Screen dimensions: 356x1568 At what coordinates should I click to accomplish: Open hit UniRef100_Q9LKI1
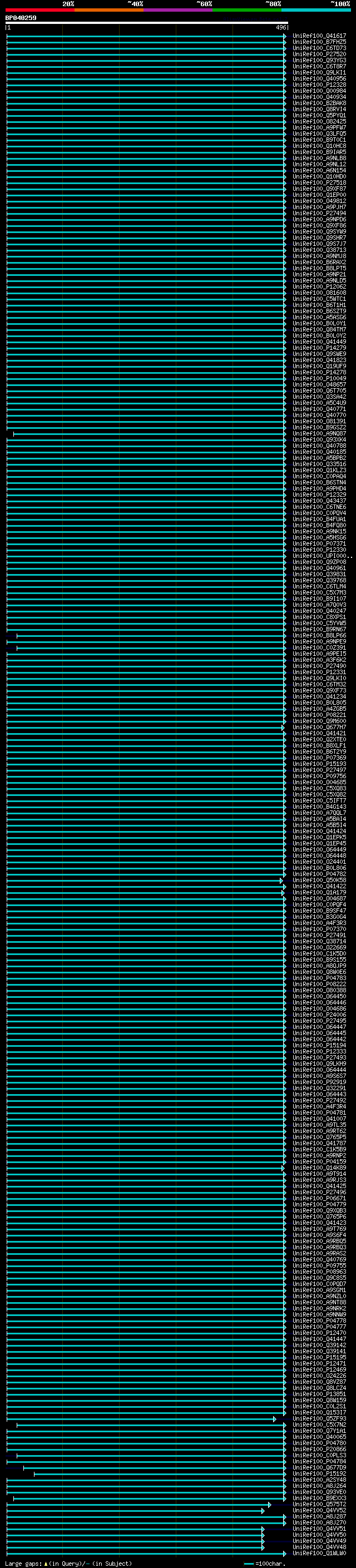319,72
